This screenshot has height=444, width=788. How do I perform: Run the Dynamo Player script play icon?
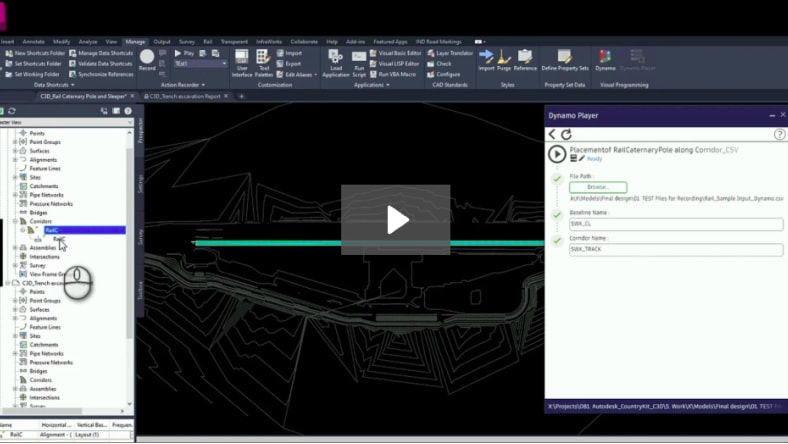point(557,153)
